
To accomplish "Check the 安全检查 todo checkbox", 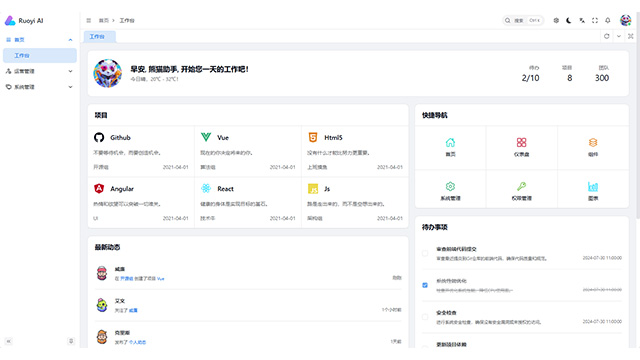I will point(425,317).
